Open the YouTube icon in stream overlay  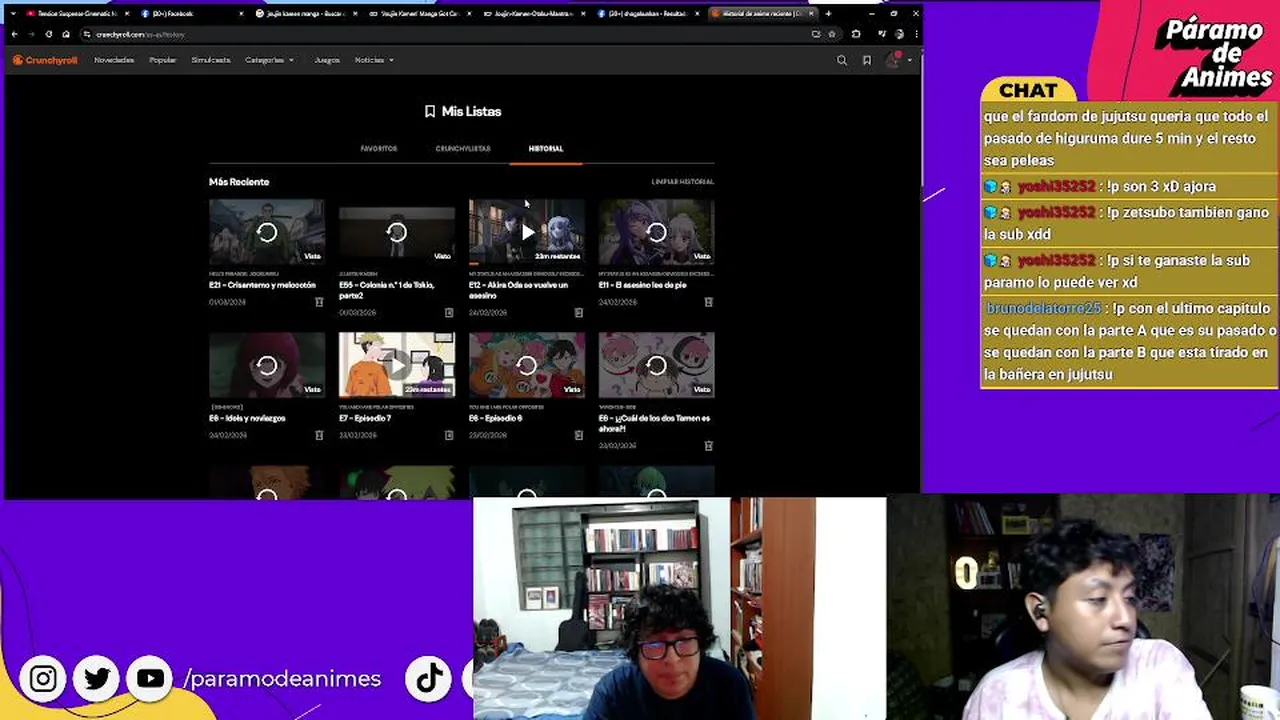(151, 679)
